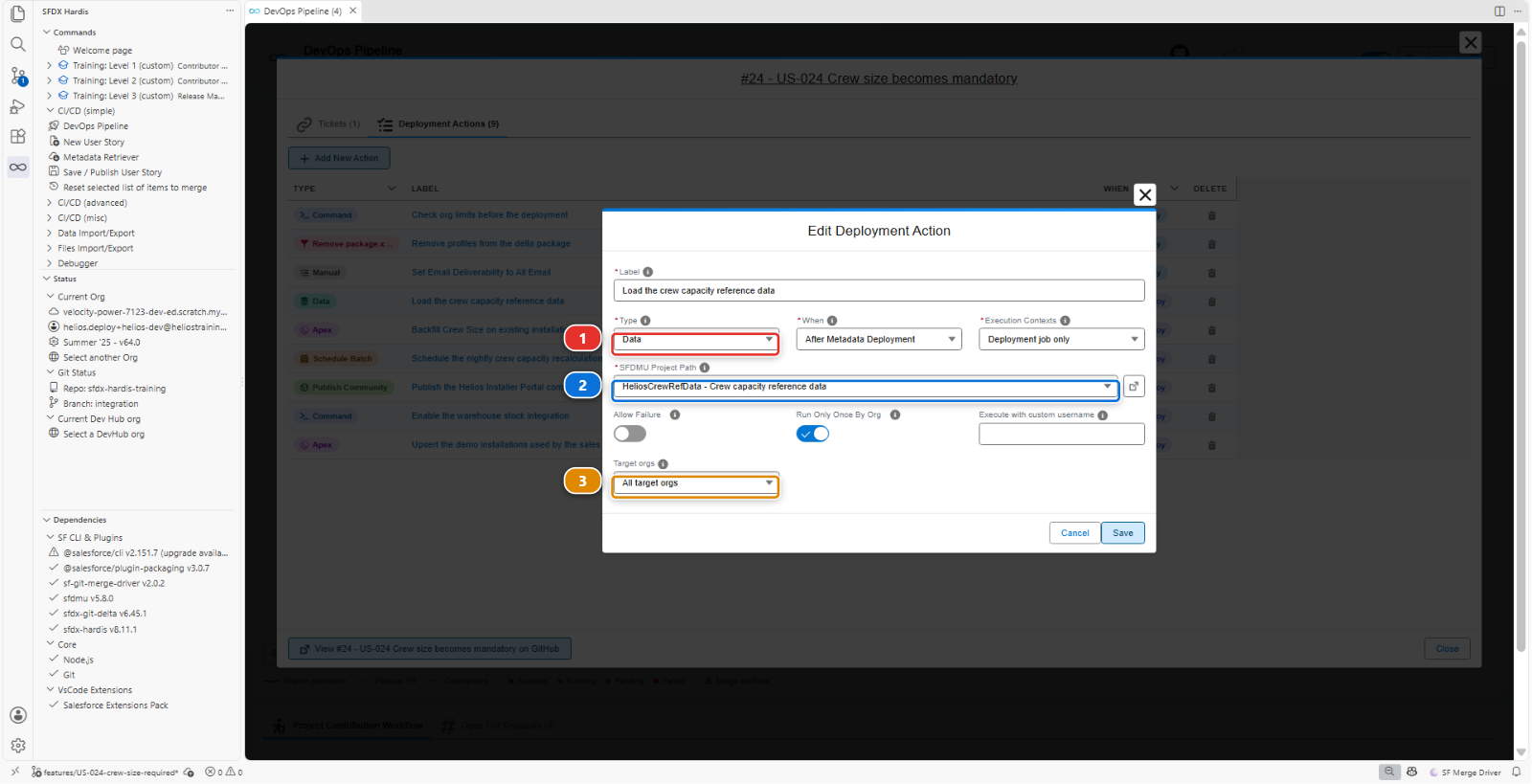Open the Target orgs dropdown
Image resolution: width=1532 pixels, height=784 pixels.
point(696,483)
